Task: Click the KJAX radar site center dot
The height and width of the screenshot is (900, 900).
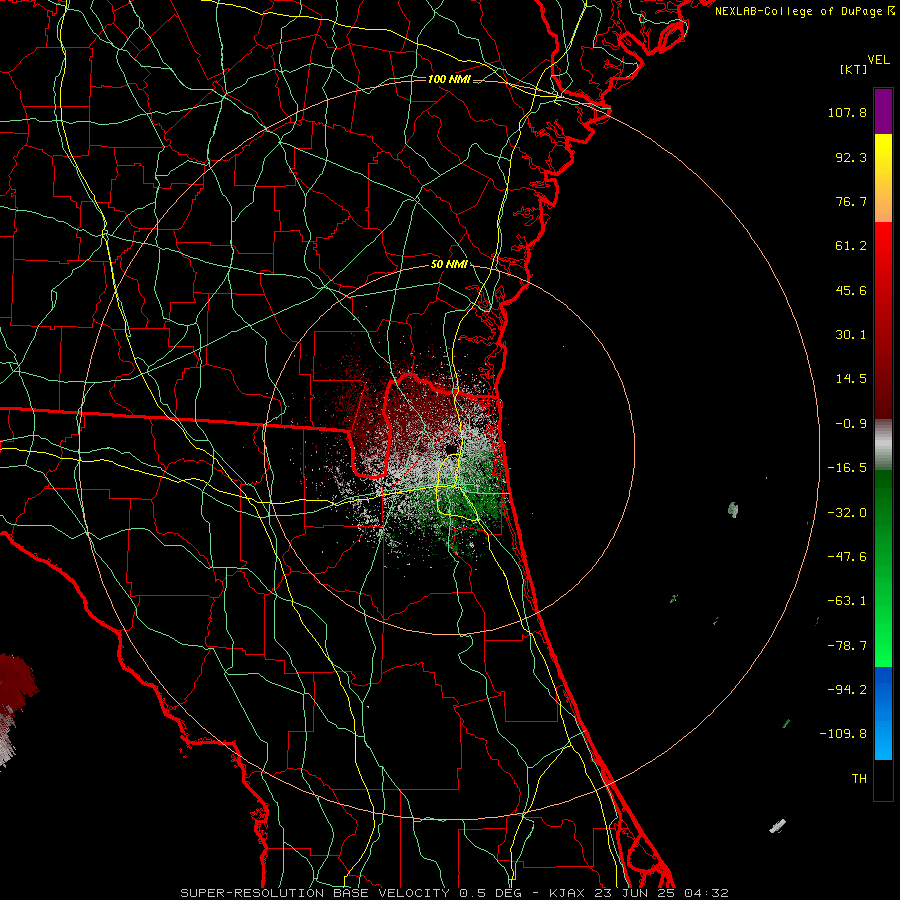Action: point(451,448)
